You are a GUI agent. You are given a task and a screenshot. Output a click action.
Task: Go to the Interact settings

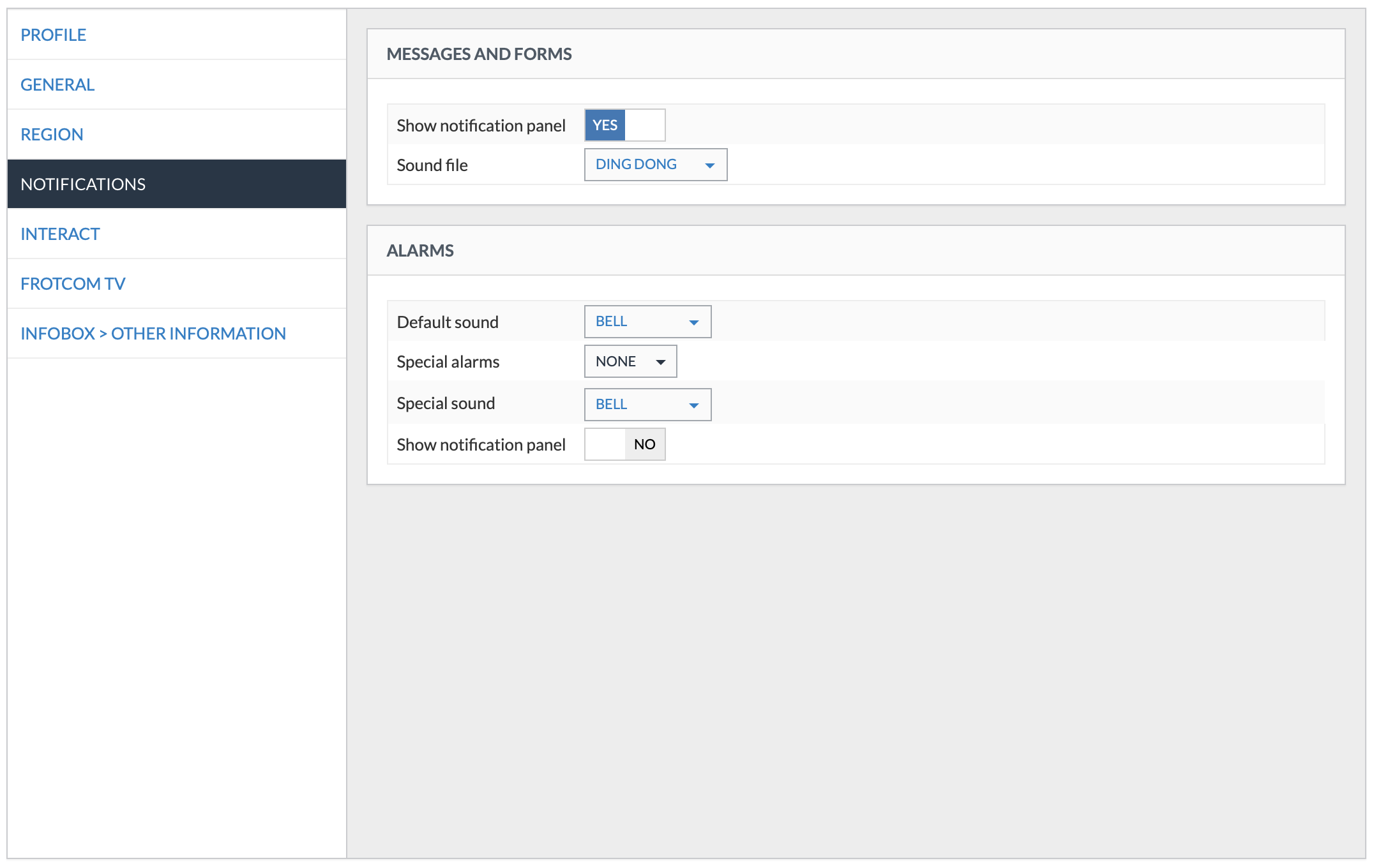[x=60, y=234]
